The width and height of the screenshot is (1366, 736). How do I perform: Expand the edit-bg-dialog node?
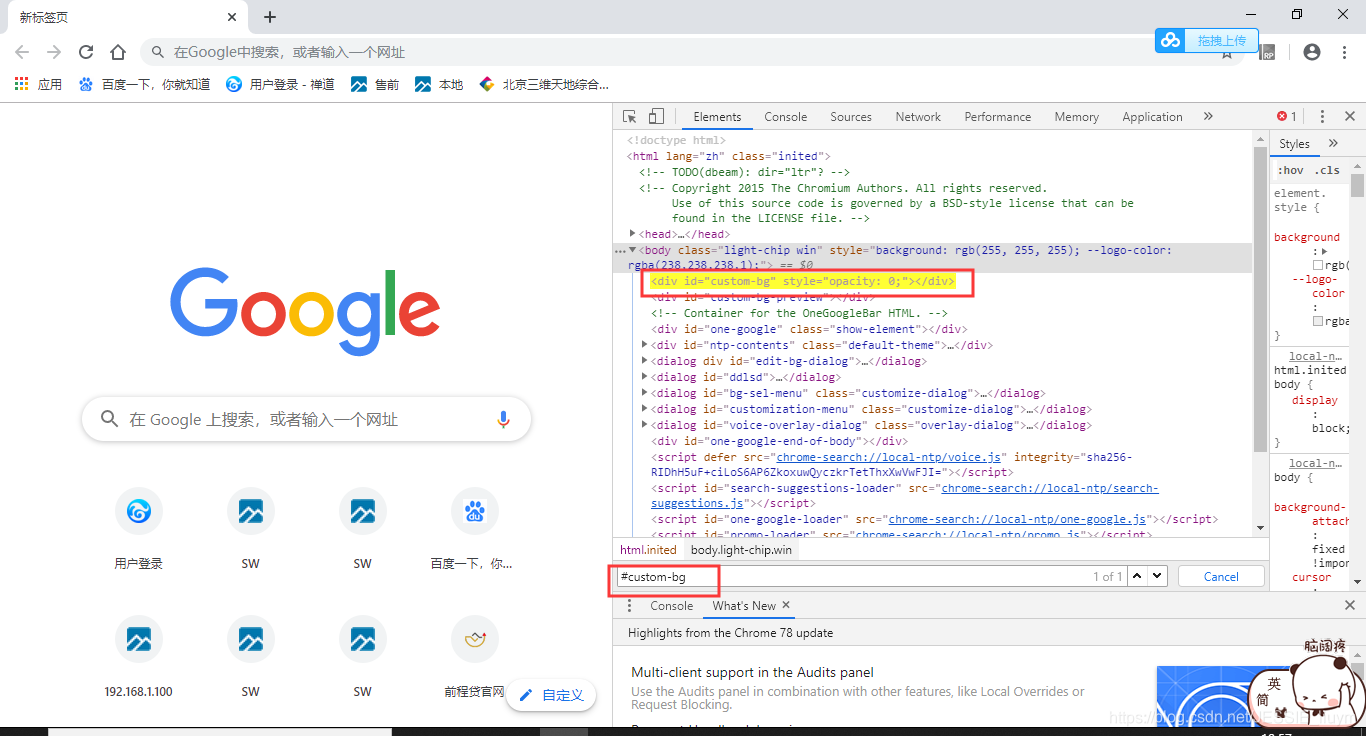click(645, 361)
